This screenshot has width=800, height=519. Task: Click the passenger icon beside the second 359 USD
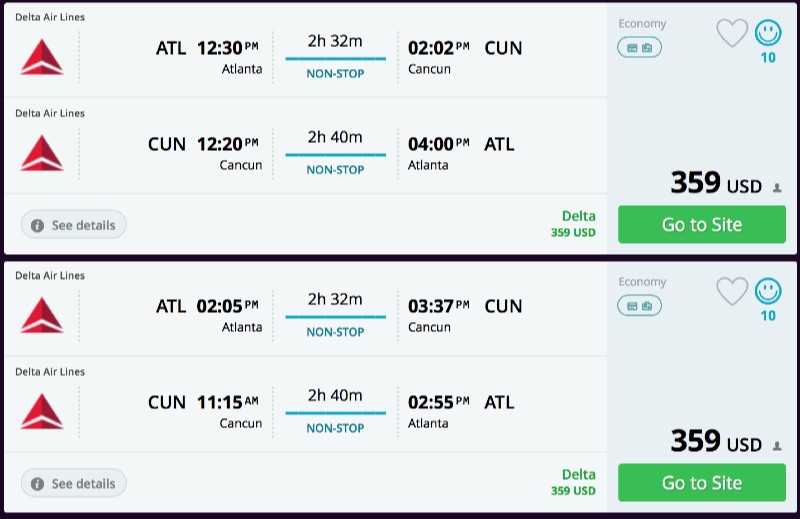777,446
